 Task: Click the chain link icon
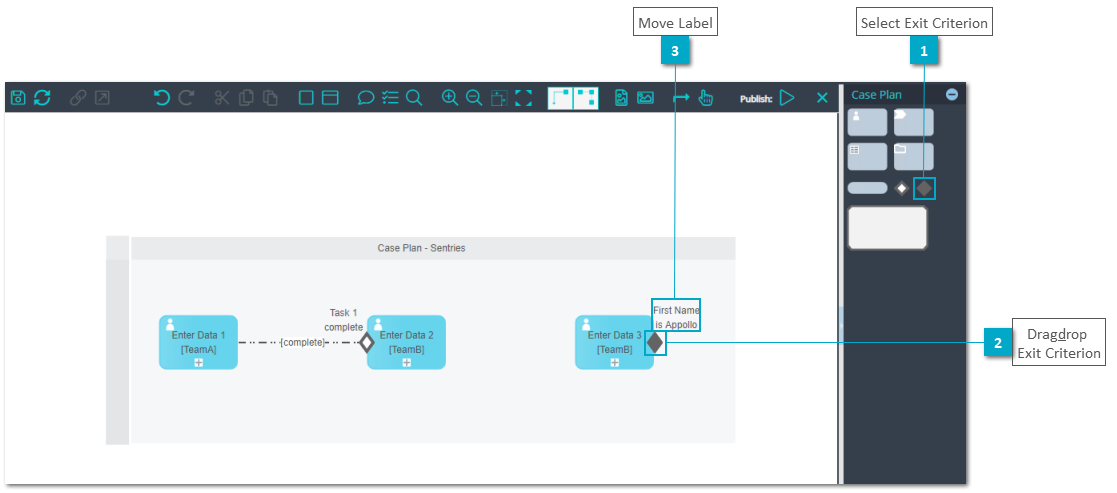(x=78, y=98)
